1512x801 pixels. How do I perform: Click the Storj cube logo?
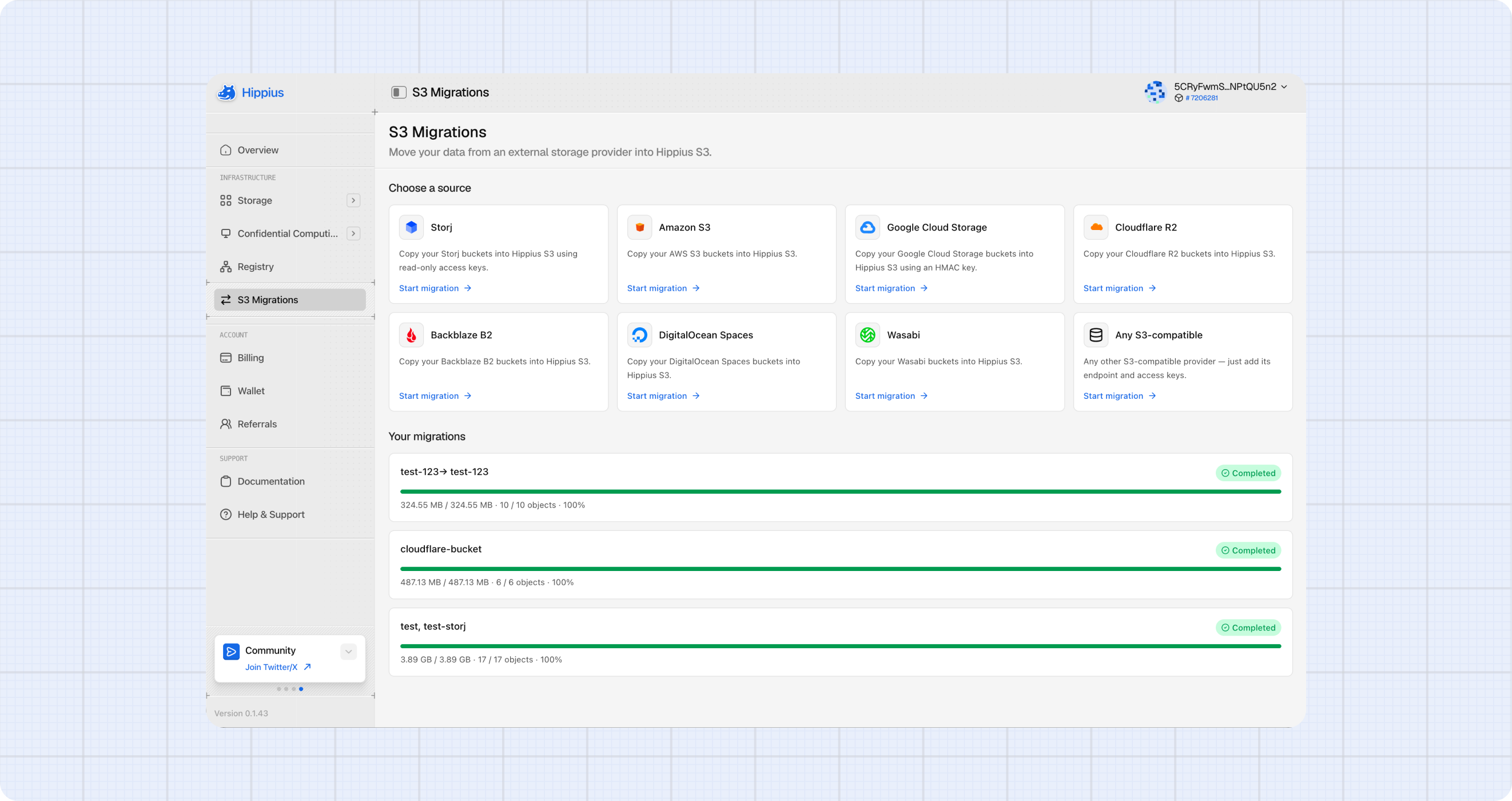click(x=412, y=227)
